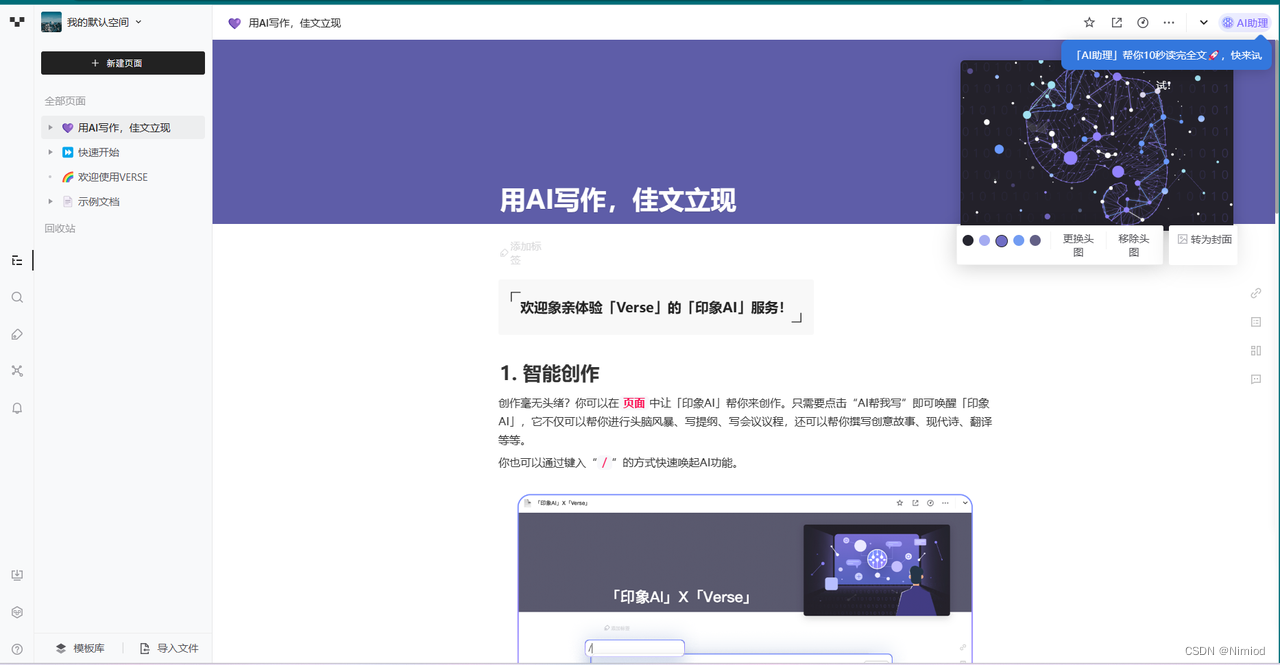This screenshot has height=665, width=1280.
Task: Click the workspace avatar image
Action: pos(51,22)
